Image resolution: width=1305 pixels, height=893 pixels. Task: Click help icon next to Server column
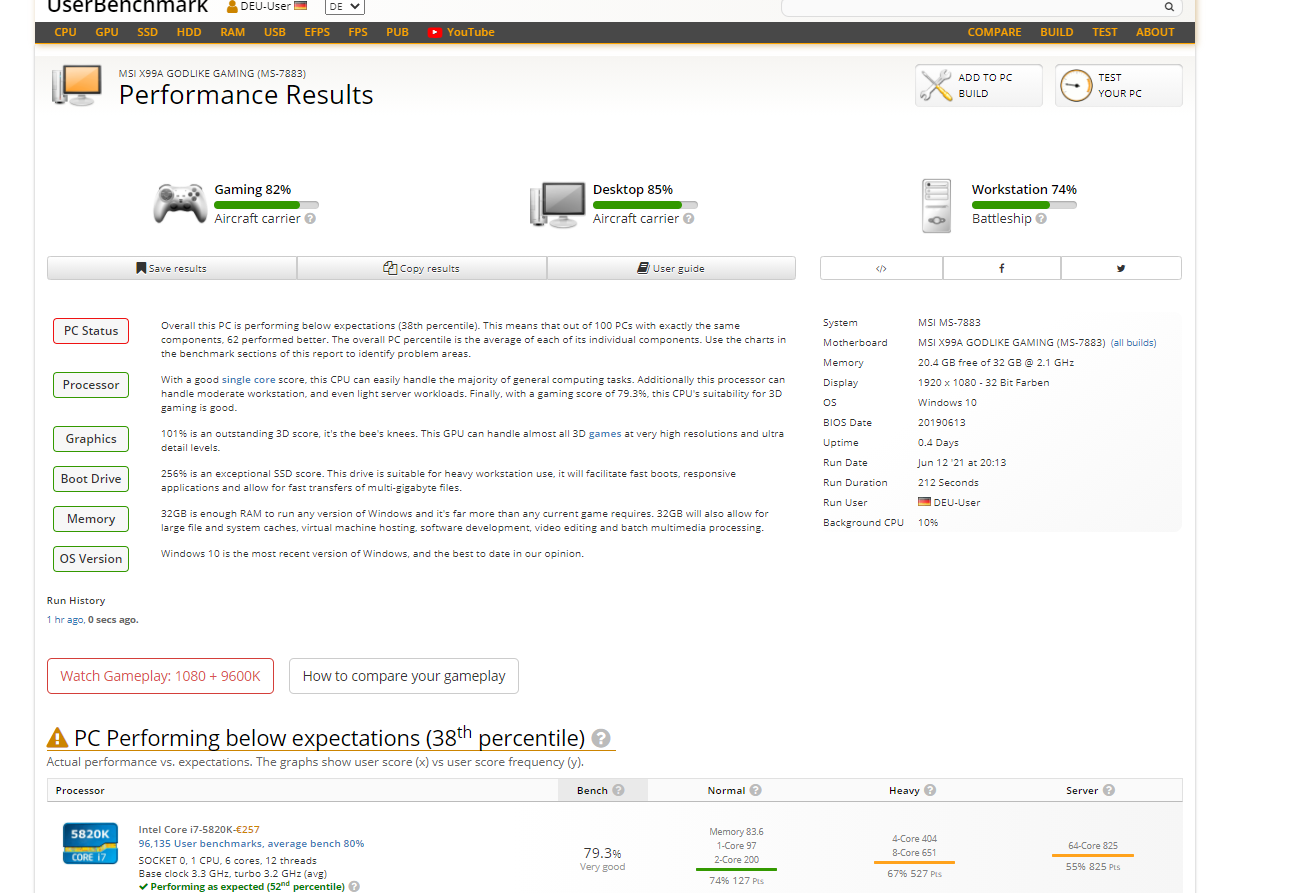(1109, 790)
